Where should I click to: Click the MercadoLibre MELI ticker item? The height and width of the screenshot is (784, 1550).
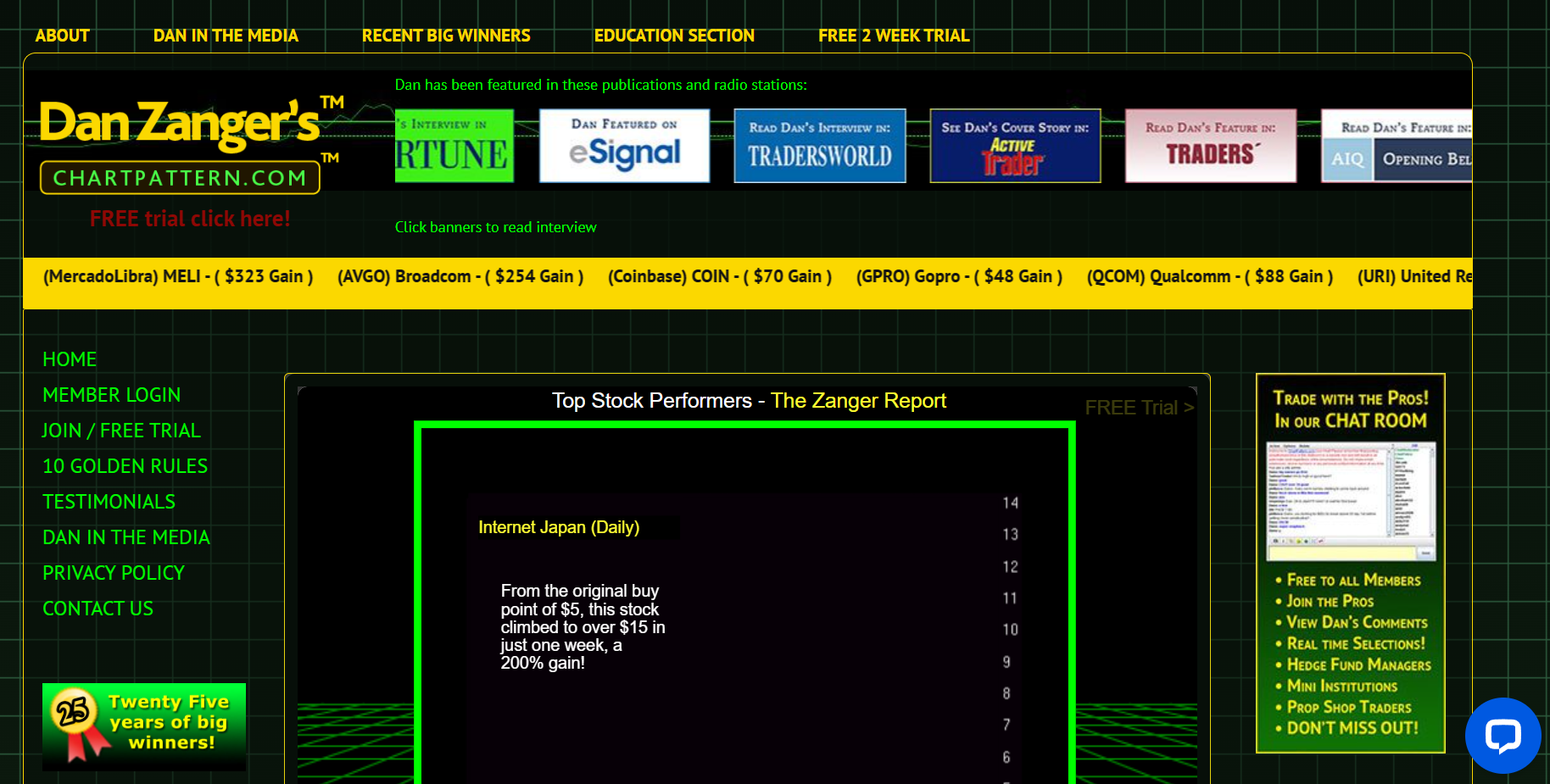[x=178, y=276]
